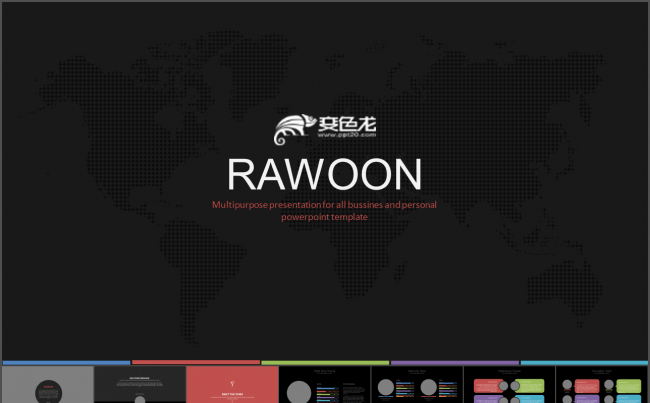Select the green color bar
This screenshot has width=650, height=403.
click(x=325, y=362)
